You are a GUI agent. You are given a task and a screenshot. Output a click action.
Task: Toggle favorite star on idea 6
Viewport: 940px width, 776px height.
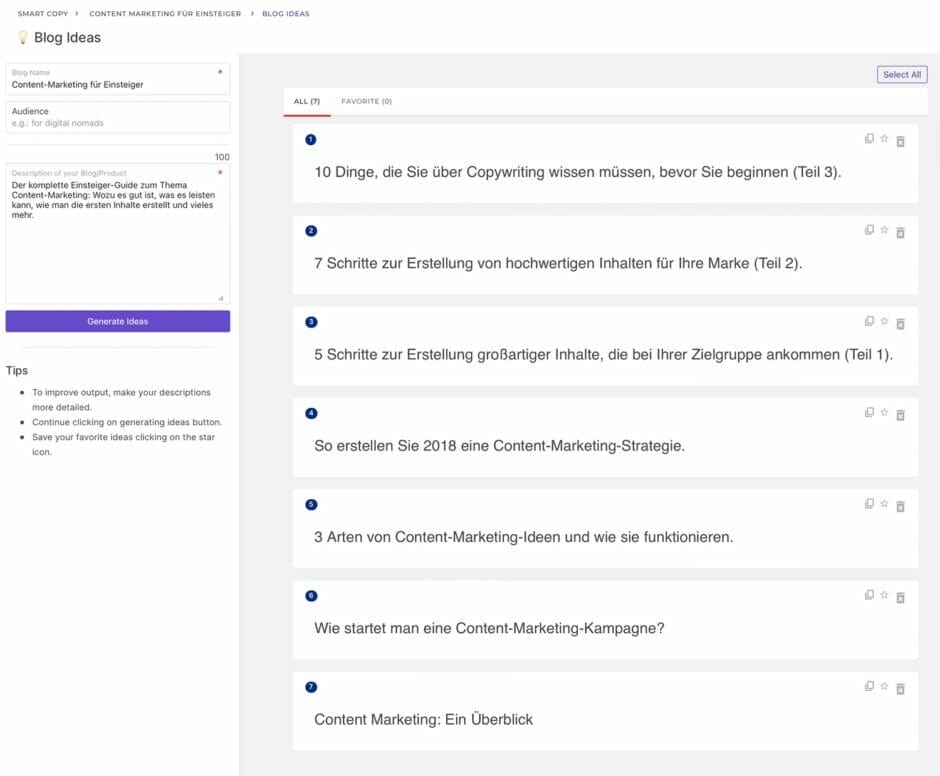pos(884,596)
